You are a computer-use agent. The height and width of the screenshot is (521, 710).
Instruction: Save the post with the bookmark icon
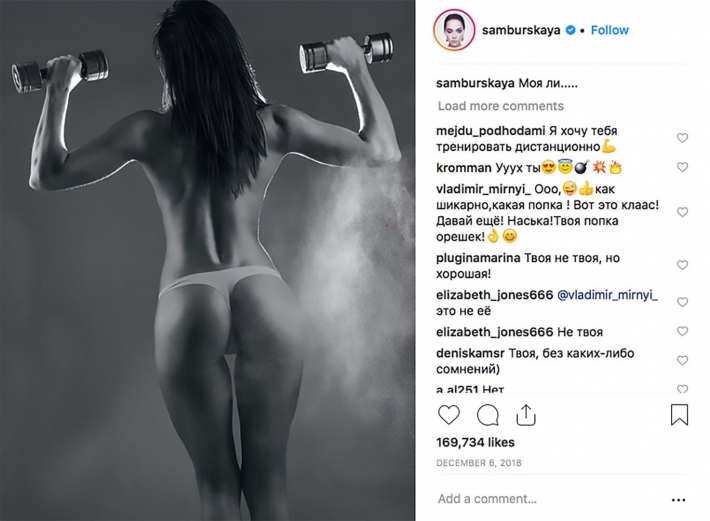679,415
